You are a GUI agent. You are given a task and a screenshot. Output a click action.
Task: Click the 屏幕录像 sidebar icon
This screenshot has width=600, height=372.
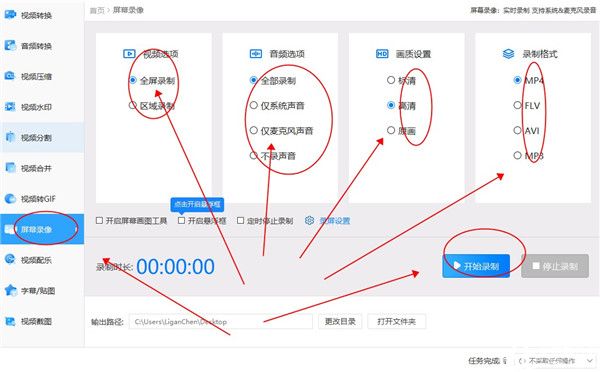coord(10,229)
